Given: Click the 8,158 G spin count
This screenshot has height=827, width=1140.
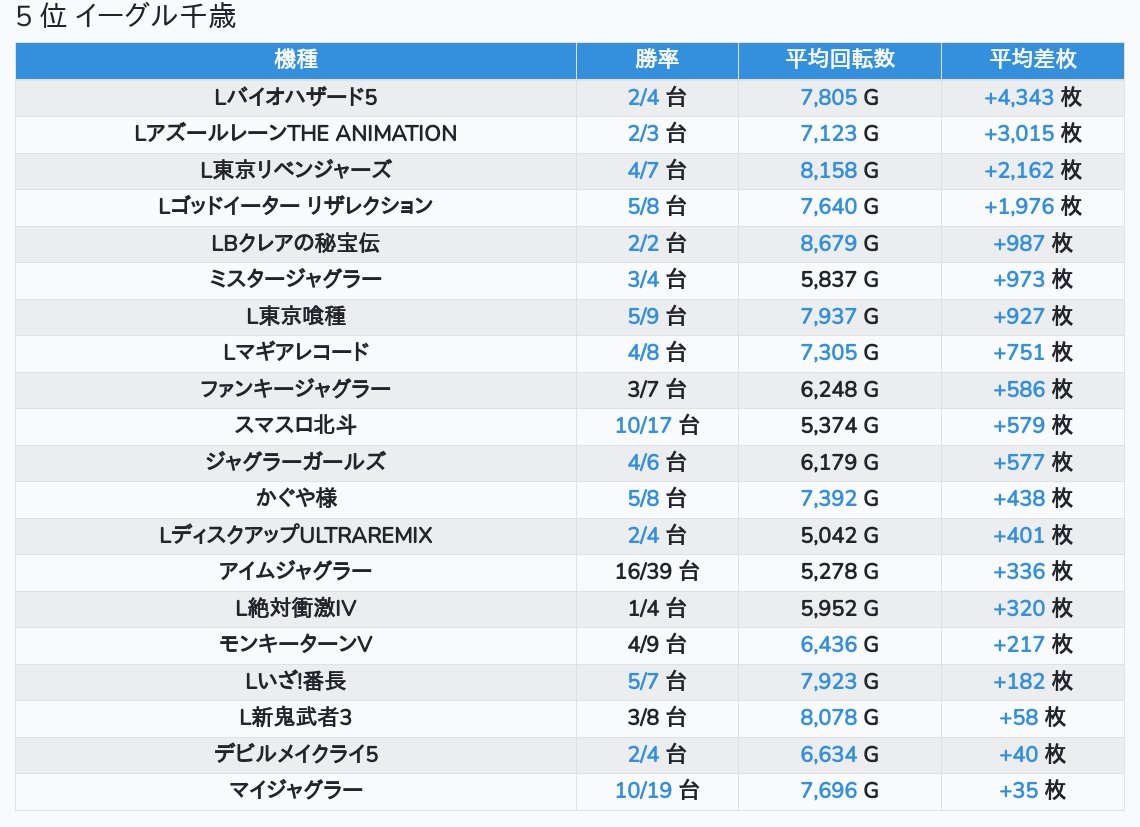Looking at the screenshot, I should tap(829, 170).
